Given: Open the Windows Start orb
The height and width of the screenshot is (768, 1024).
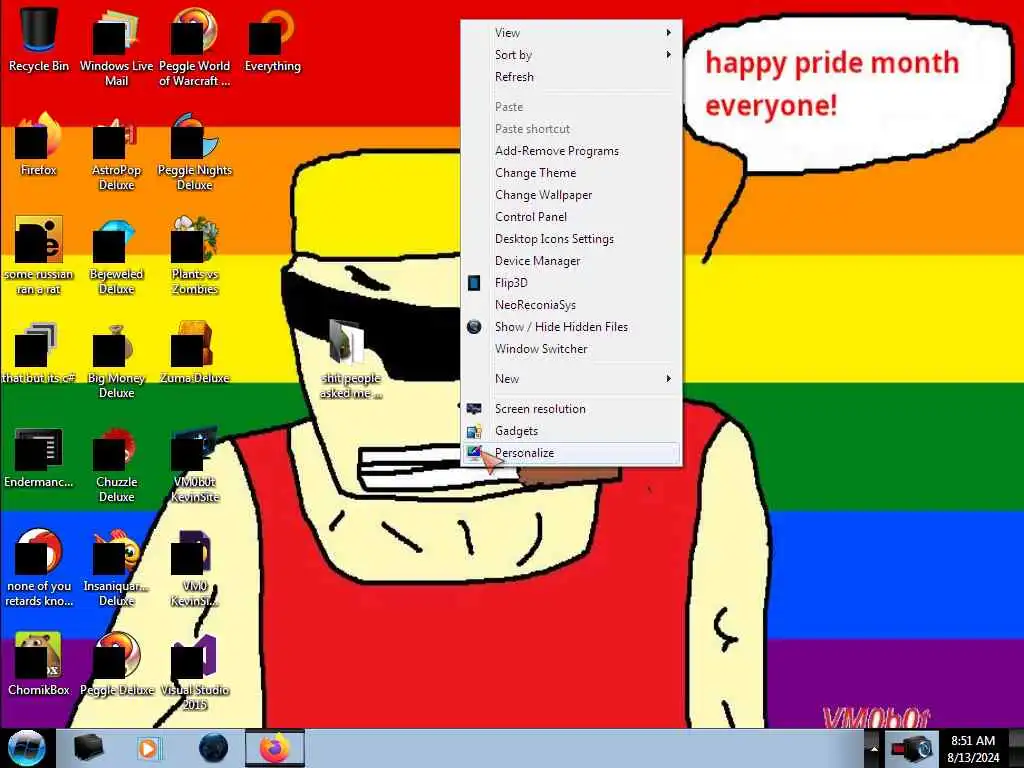Looking at the screenshot, I should point(26,748).
